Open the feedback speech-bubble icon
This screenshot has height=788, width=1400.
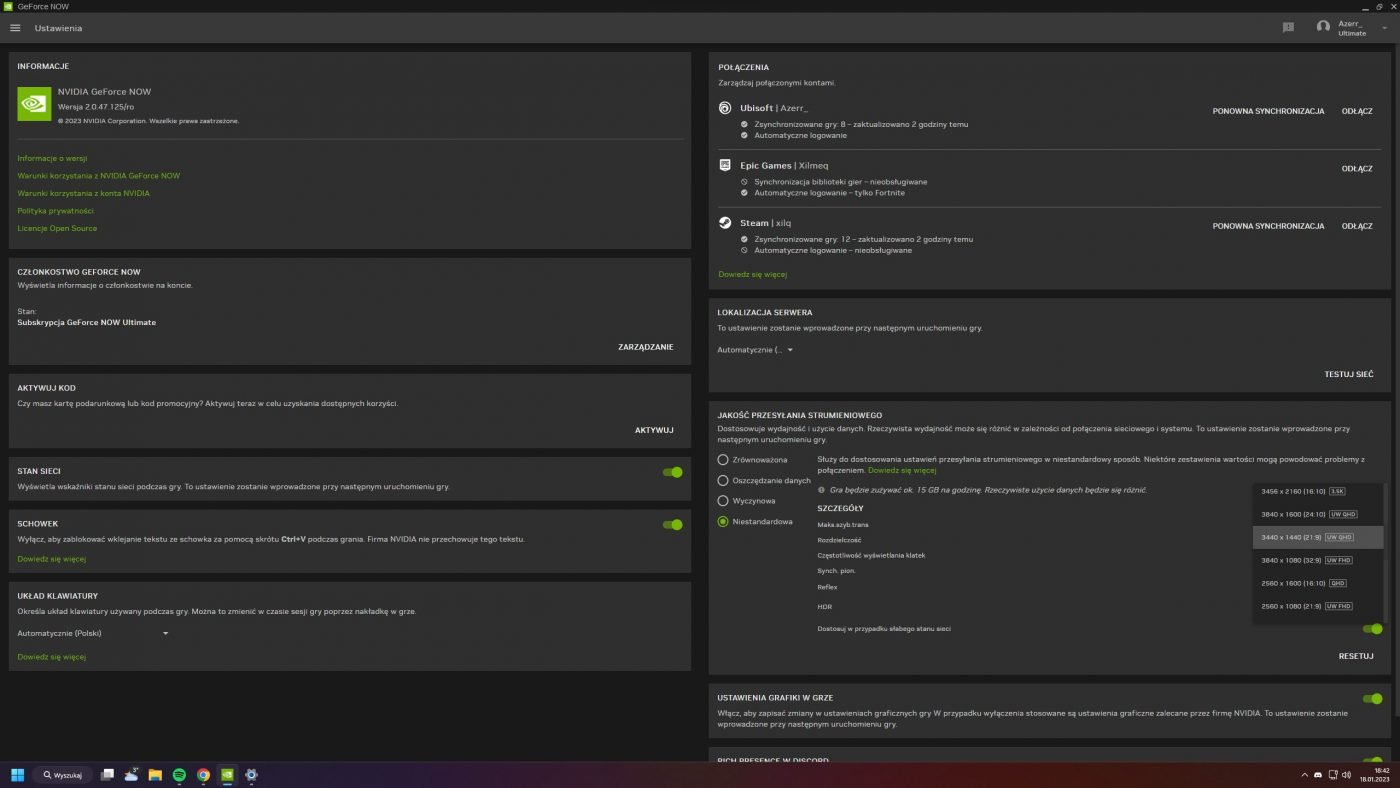click(x=1288, y=28)
